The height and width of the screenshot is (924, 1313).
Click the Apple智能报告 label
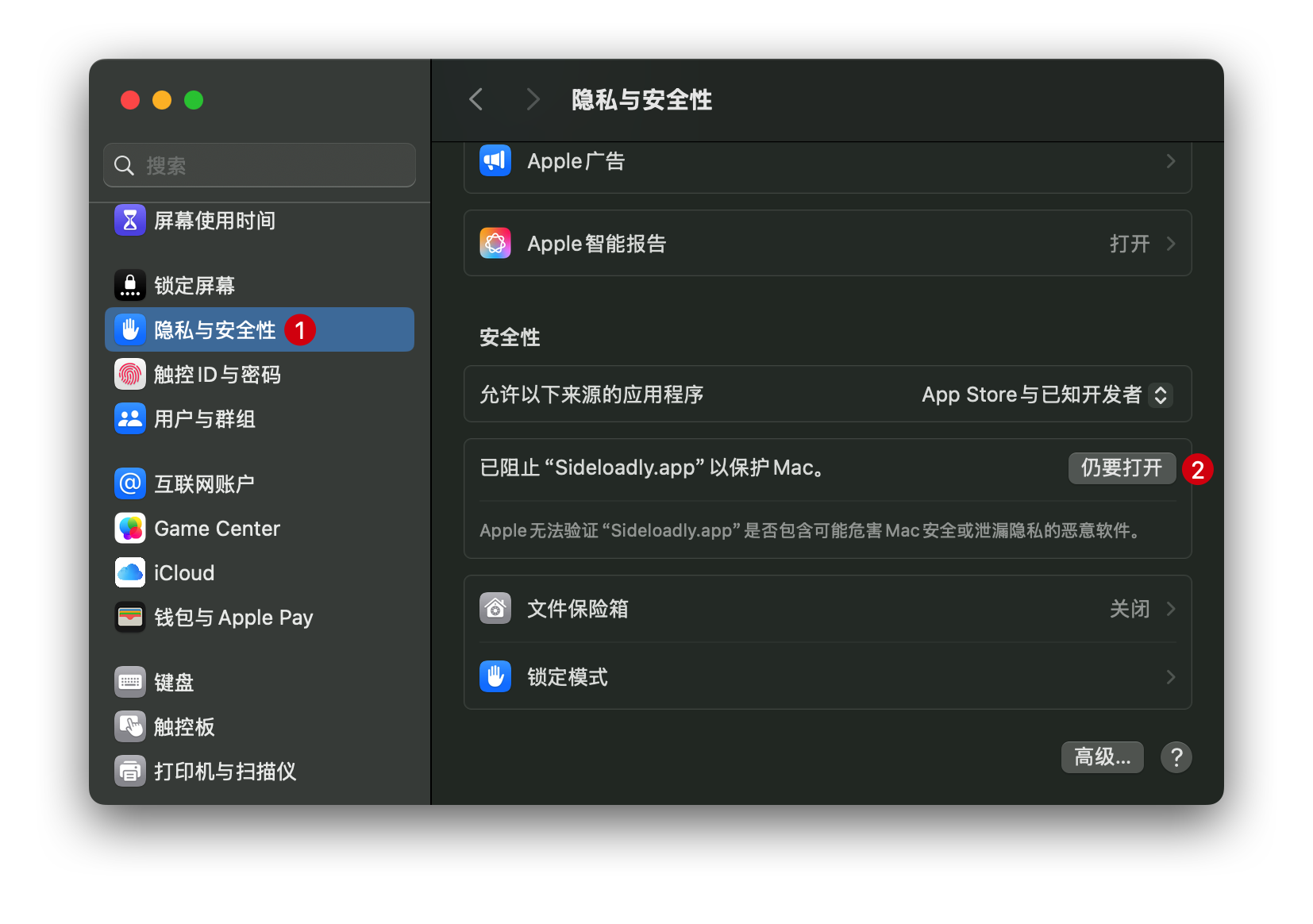pyautogui.click(x=597, y=244)
